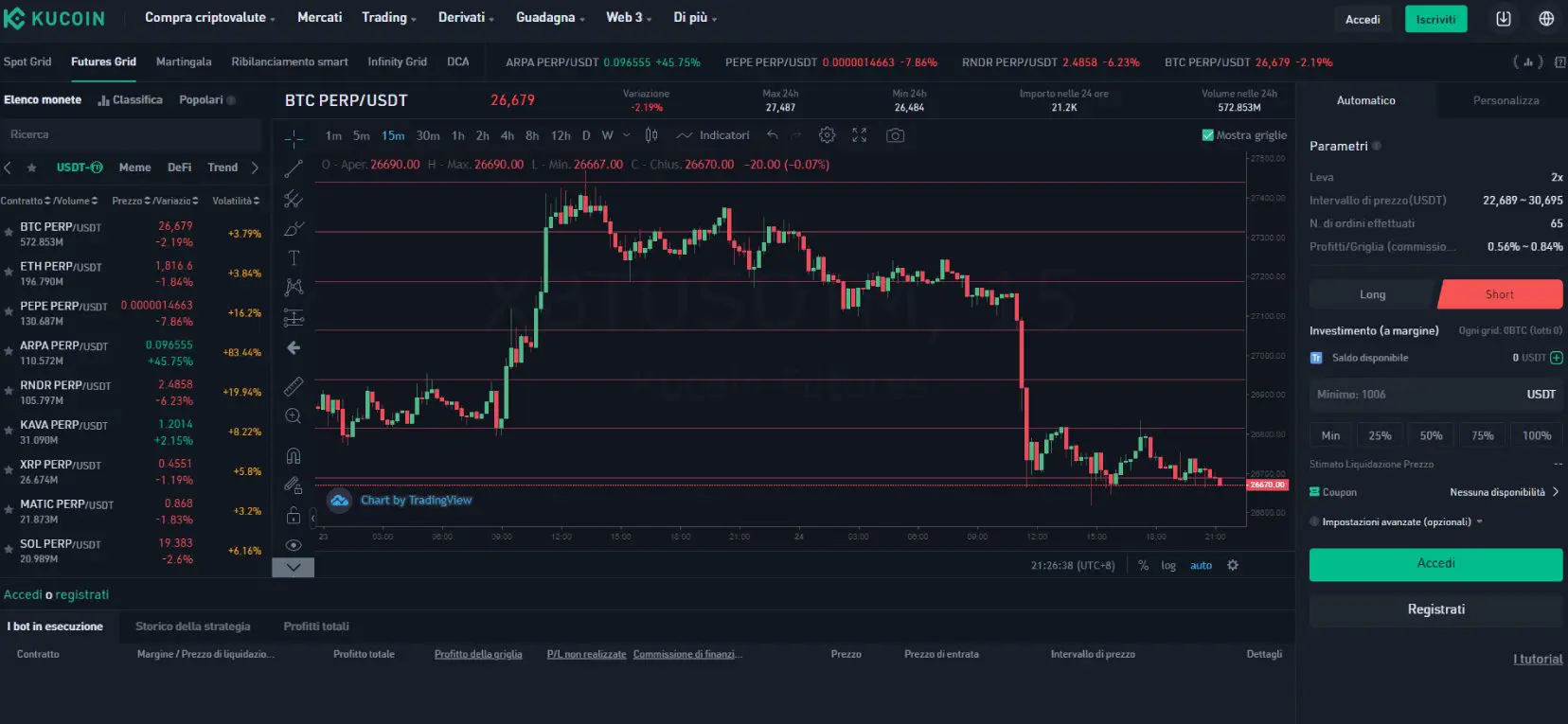
Task: Click the Registrati button
Action: coord(1435,609)
